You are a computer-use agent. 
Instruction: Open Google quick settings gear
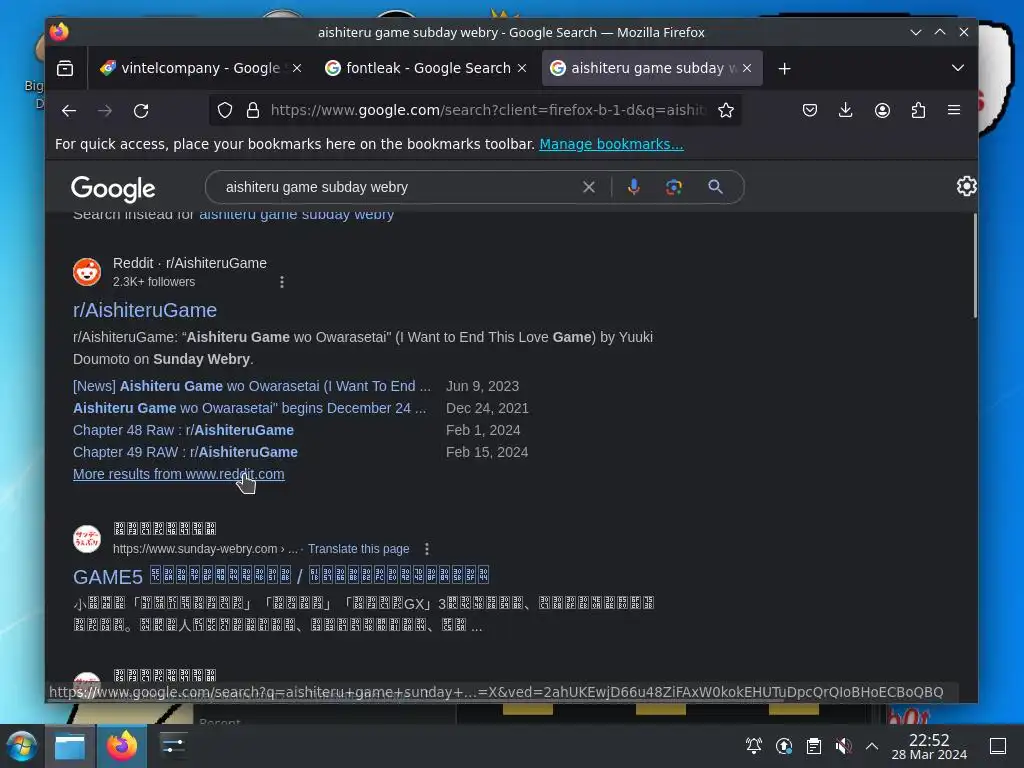[966, 187]
